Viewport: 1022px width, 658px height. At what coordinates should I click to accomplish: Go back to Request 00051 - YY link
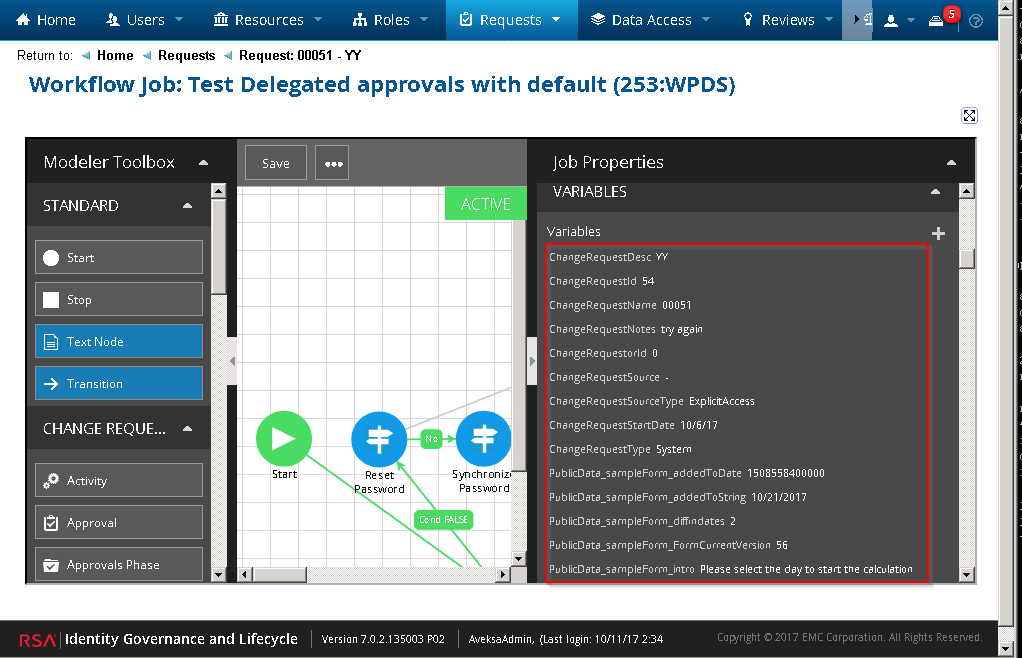click(300, 56)
